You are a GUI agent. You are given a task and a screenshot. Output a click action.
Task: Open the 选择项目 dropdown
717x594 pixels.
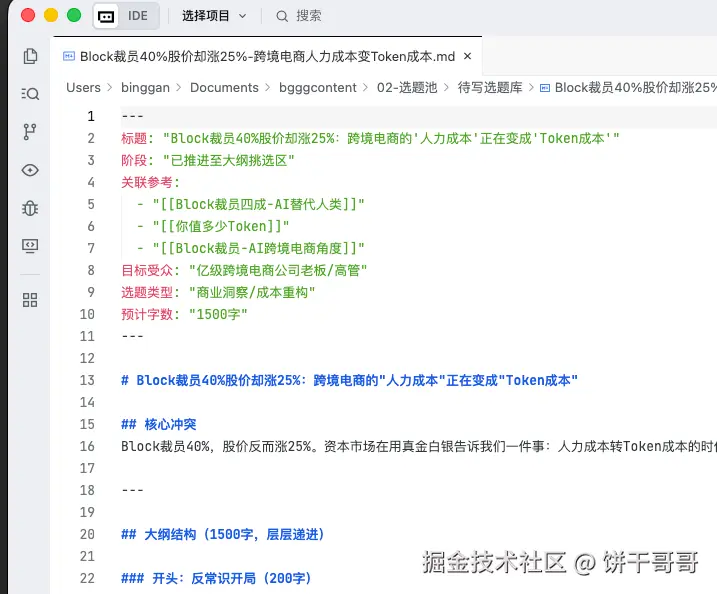[214, 16]
